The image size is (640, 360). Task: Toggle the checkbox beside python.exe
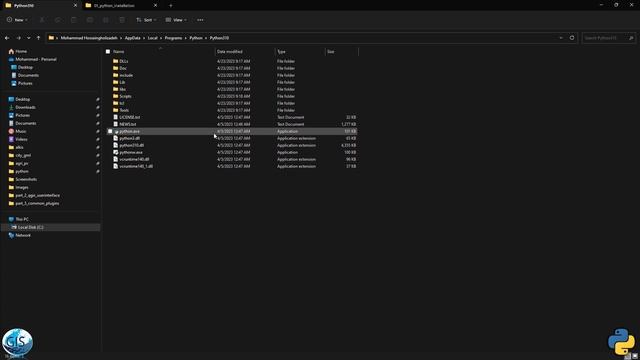(110, 131)
